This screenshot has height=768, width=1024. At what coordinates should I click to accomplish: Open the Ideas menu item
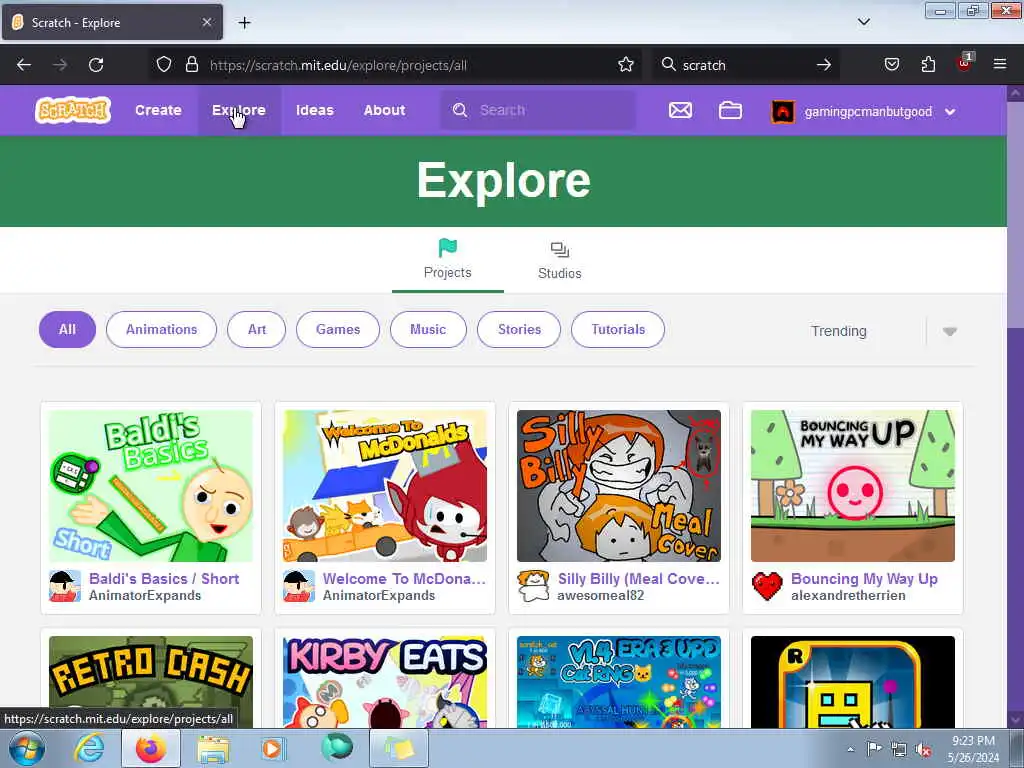click(x=315, y=110)
